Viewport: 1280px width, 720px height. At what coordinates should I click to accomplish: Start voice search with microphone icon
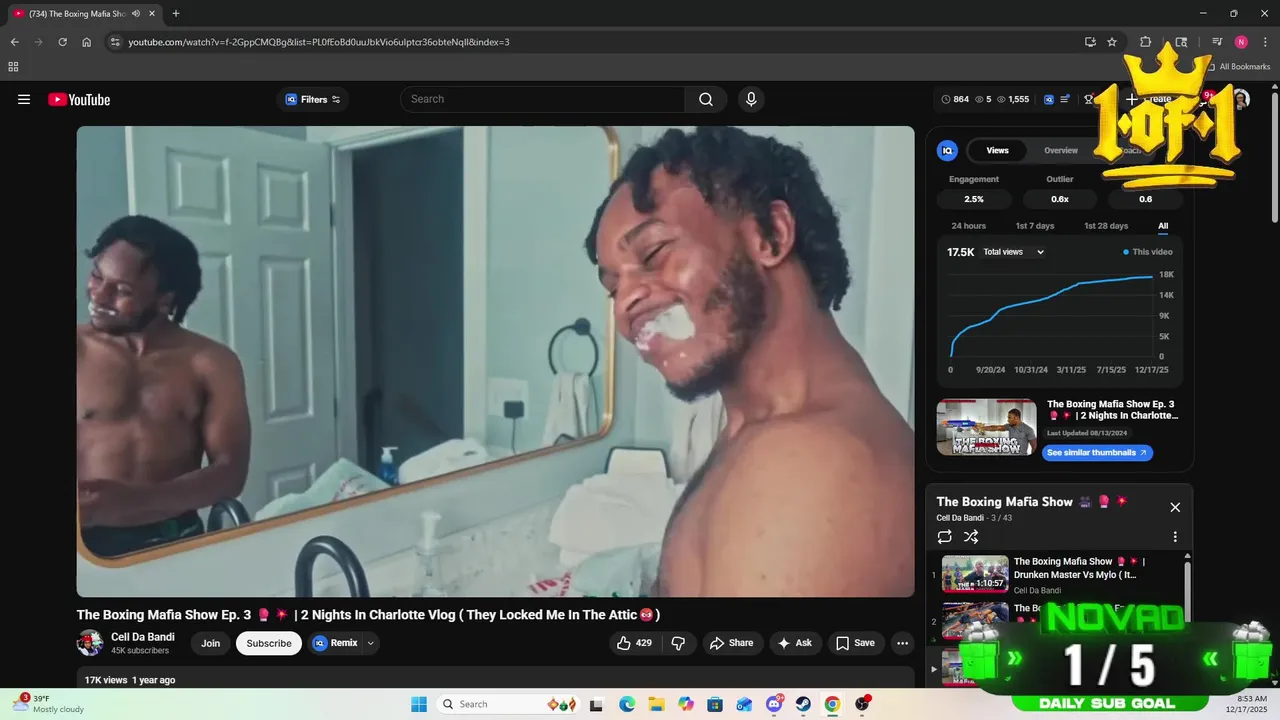751,99
